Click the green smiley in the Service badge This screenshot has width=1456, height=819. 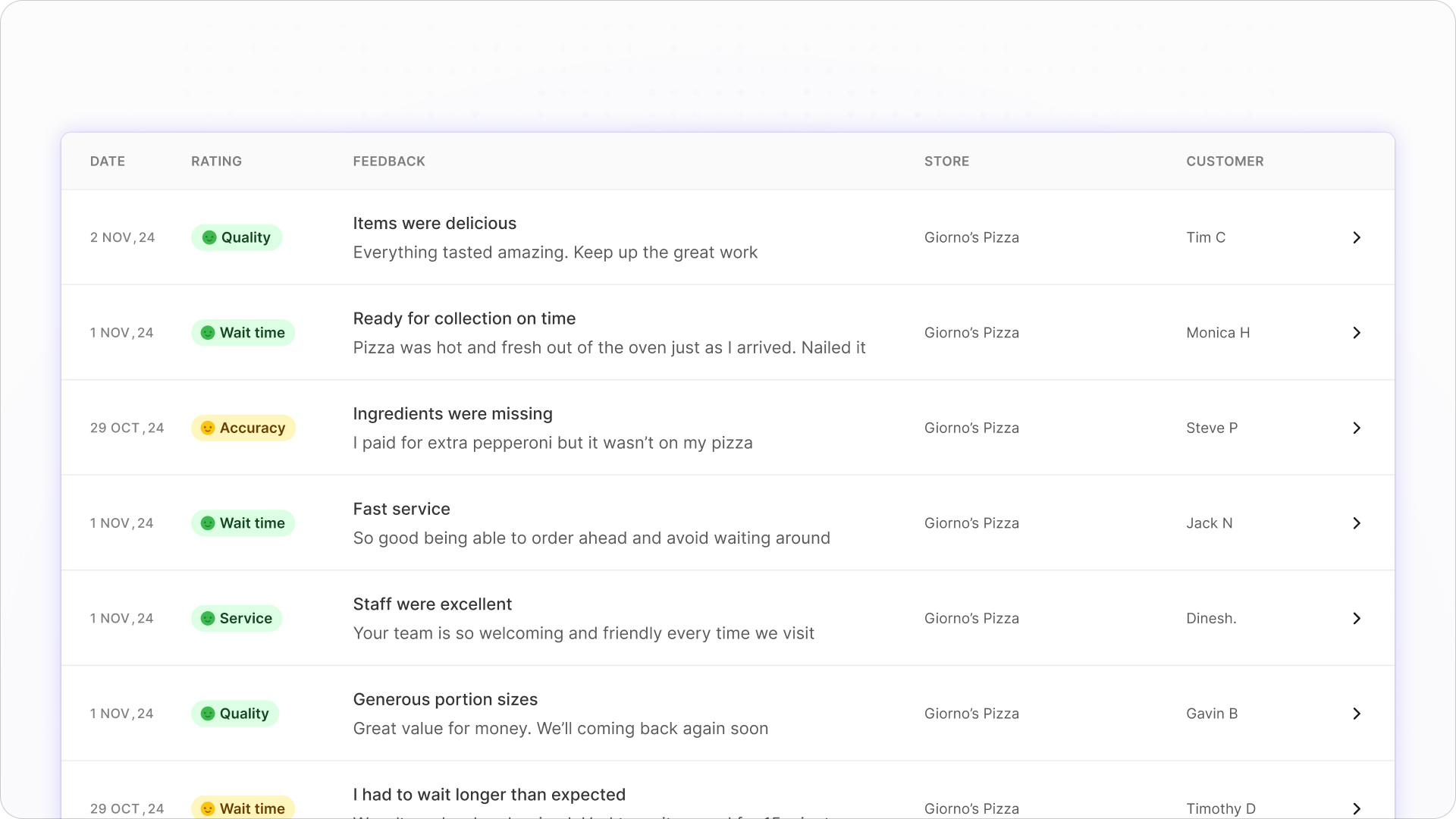coord(208,618)
